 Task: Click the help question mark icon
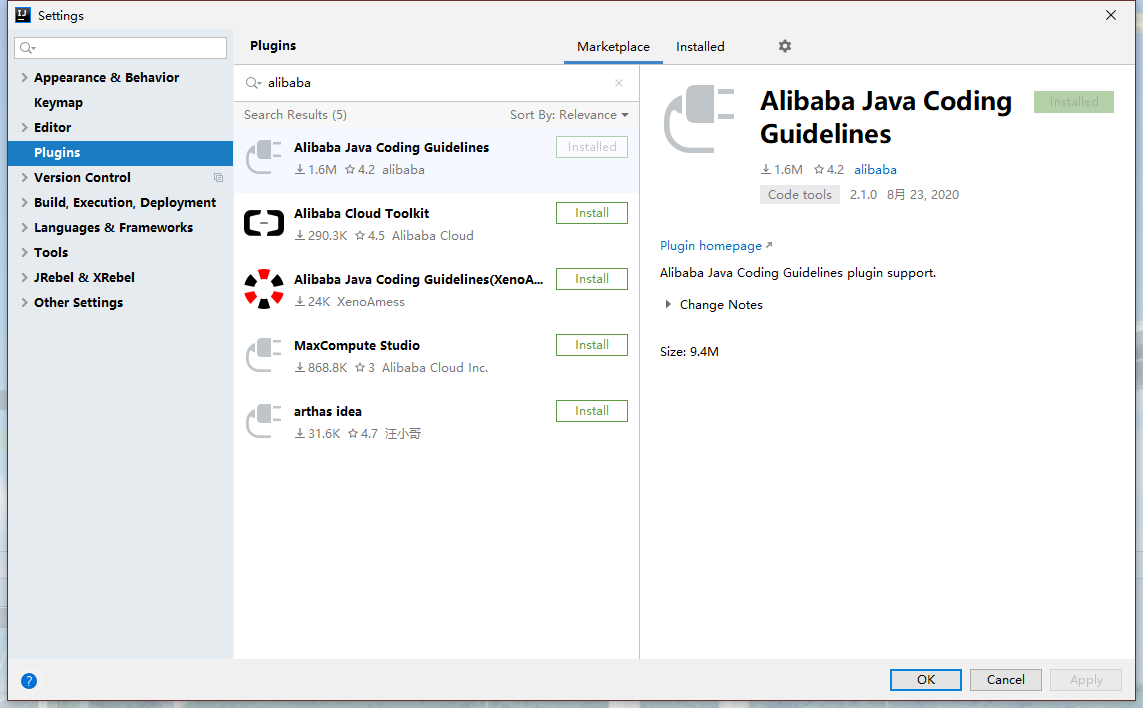coord(29,681)
